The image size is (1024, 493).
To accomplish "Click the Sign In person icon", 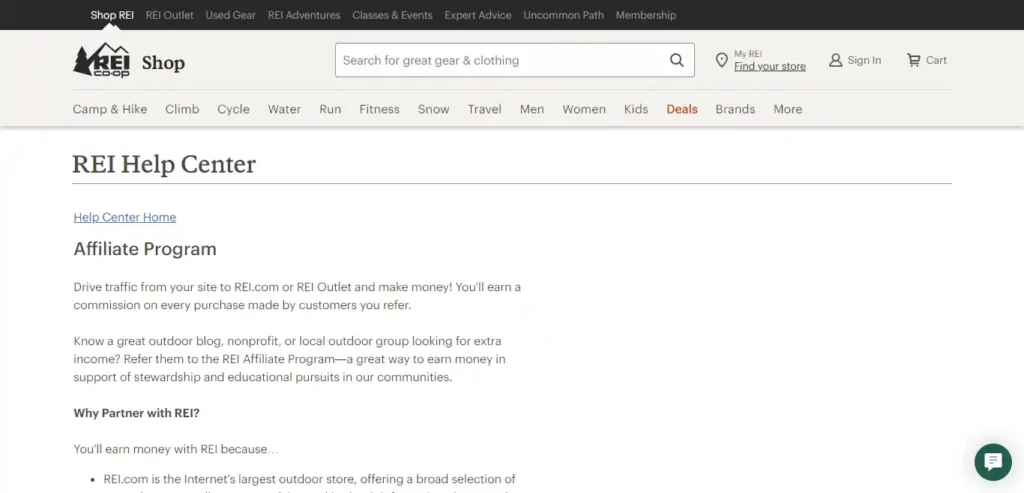I will (x=835, y=60).
